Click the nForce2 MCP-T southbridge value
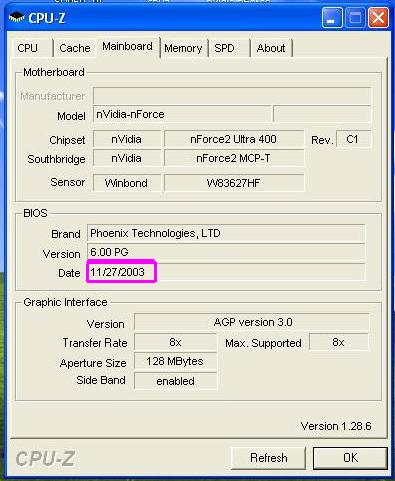This screenshot has height=481, width=395. click(234, 158)
